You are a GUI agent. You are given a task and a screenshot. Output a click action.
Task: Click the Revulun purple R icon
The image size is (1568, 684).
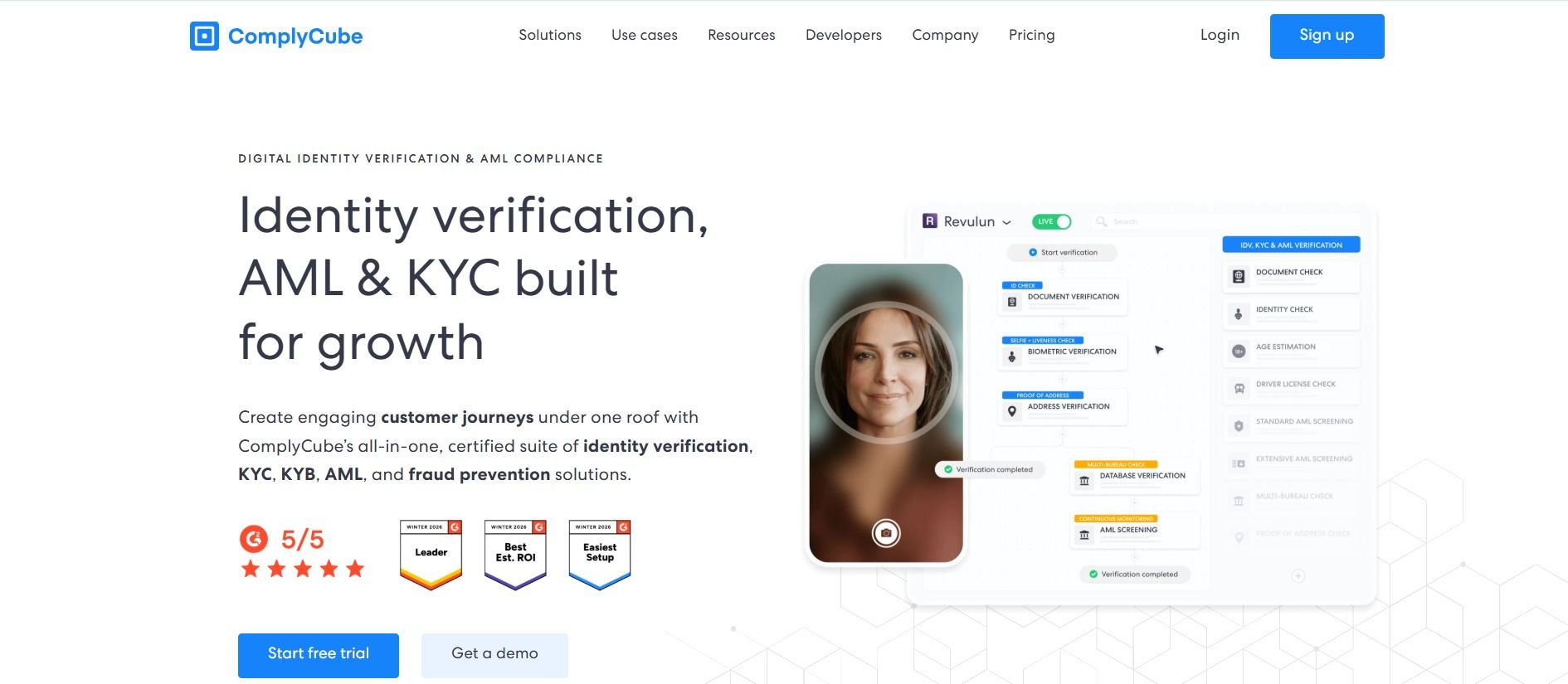point(930,221)
